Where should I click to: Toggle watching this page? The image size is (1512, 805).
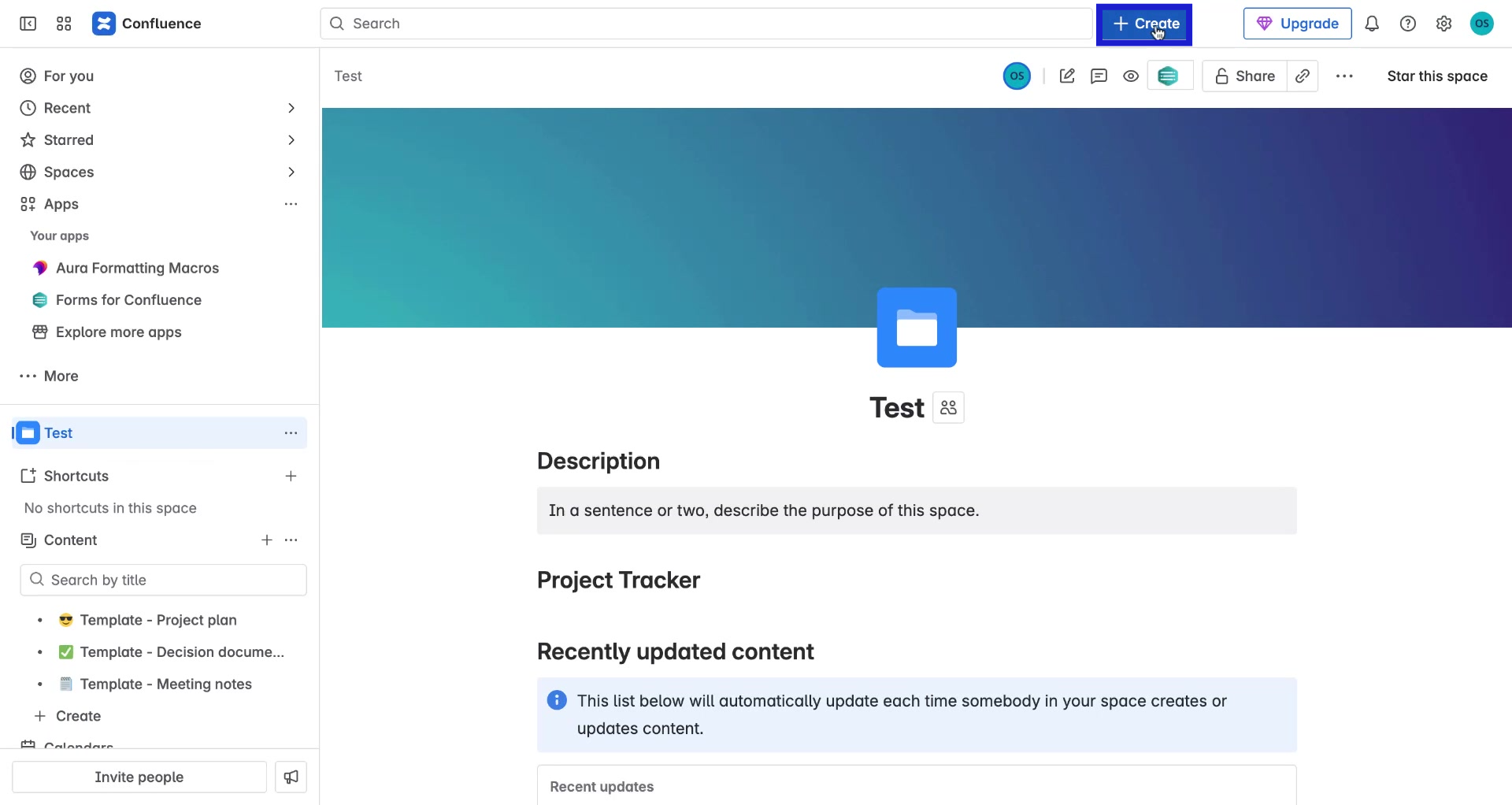tap(1131, 76)
